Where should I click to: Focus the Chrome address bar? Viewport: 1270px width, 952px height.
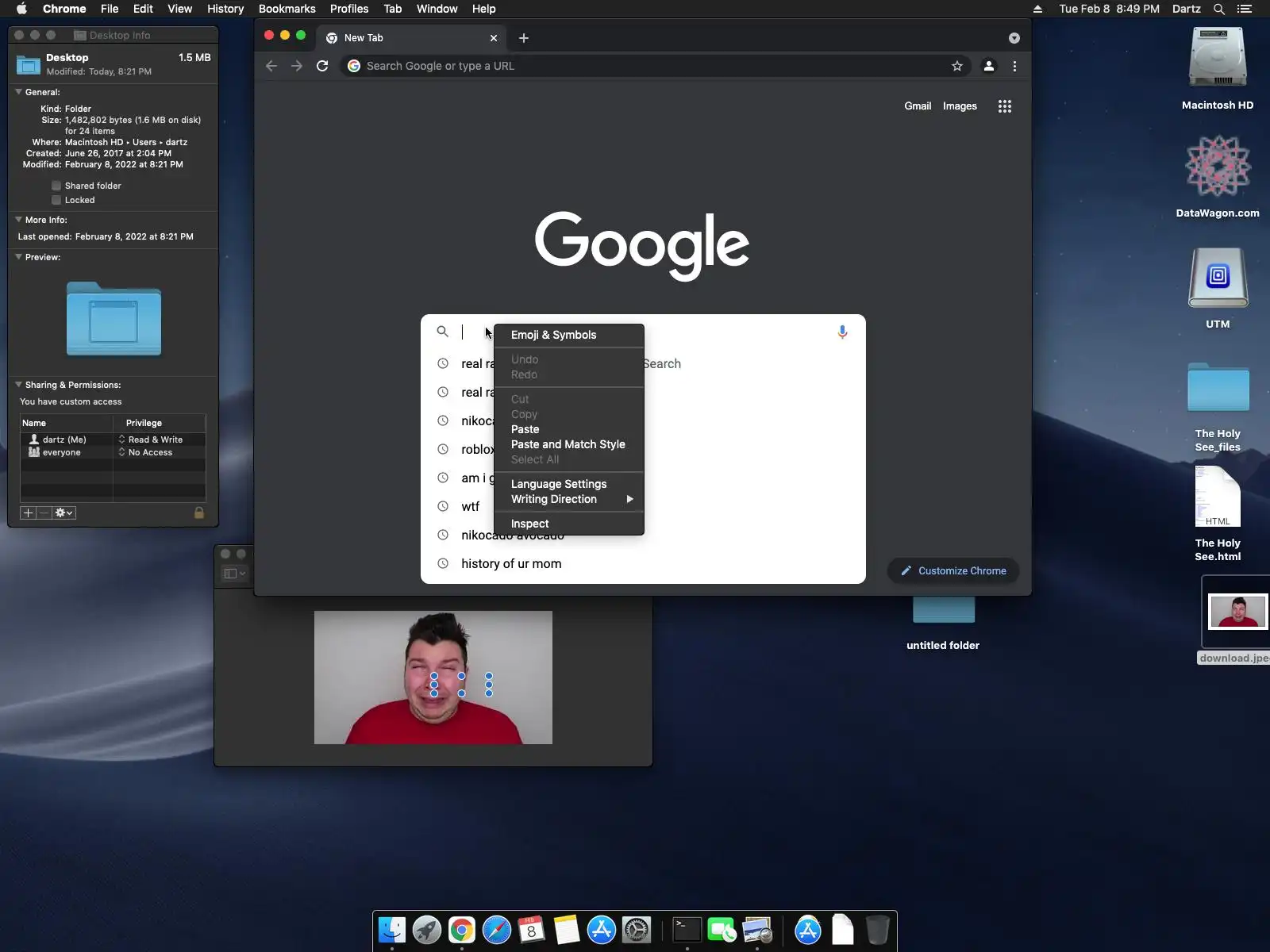[655, 66]
